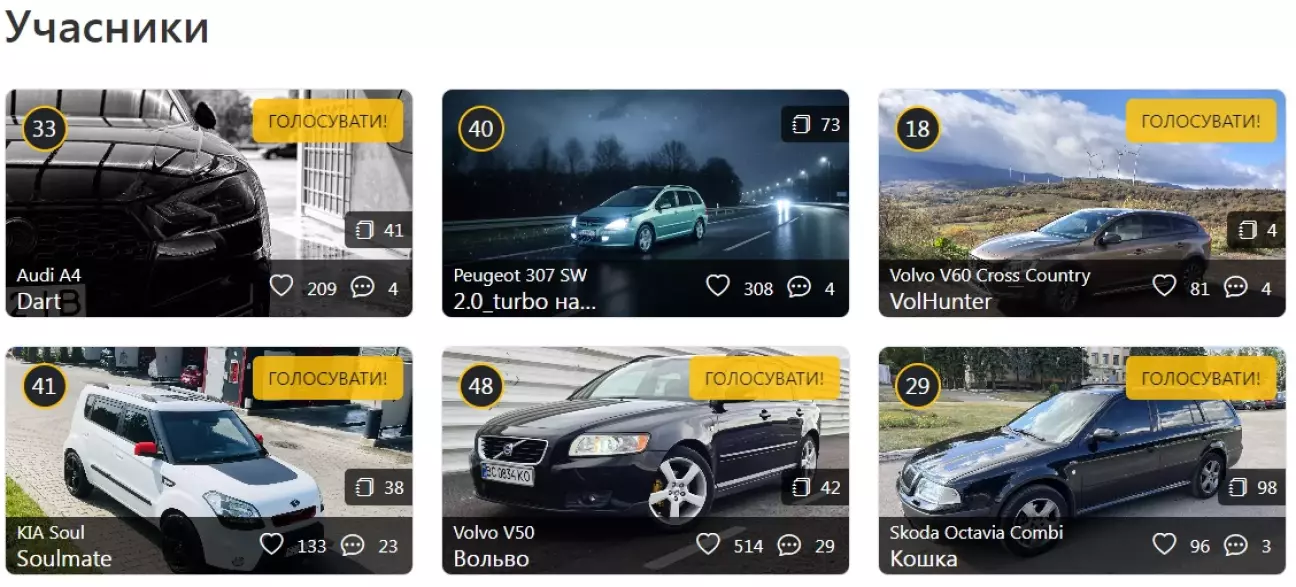Click Голосувати on the Volvo V50 card
Image resolution: width=1296 pixels, height=587 pixels.
point(765,378)
